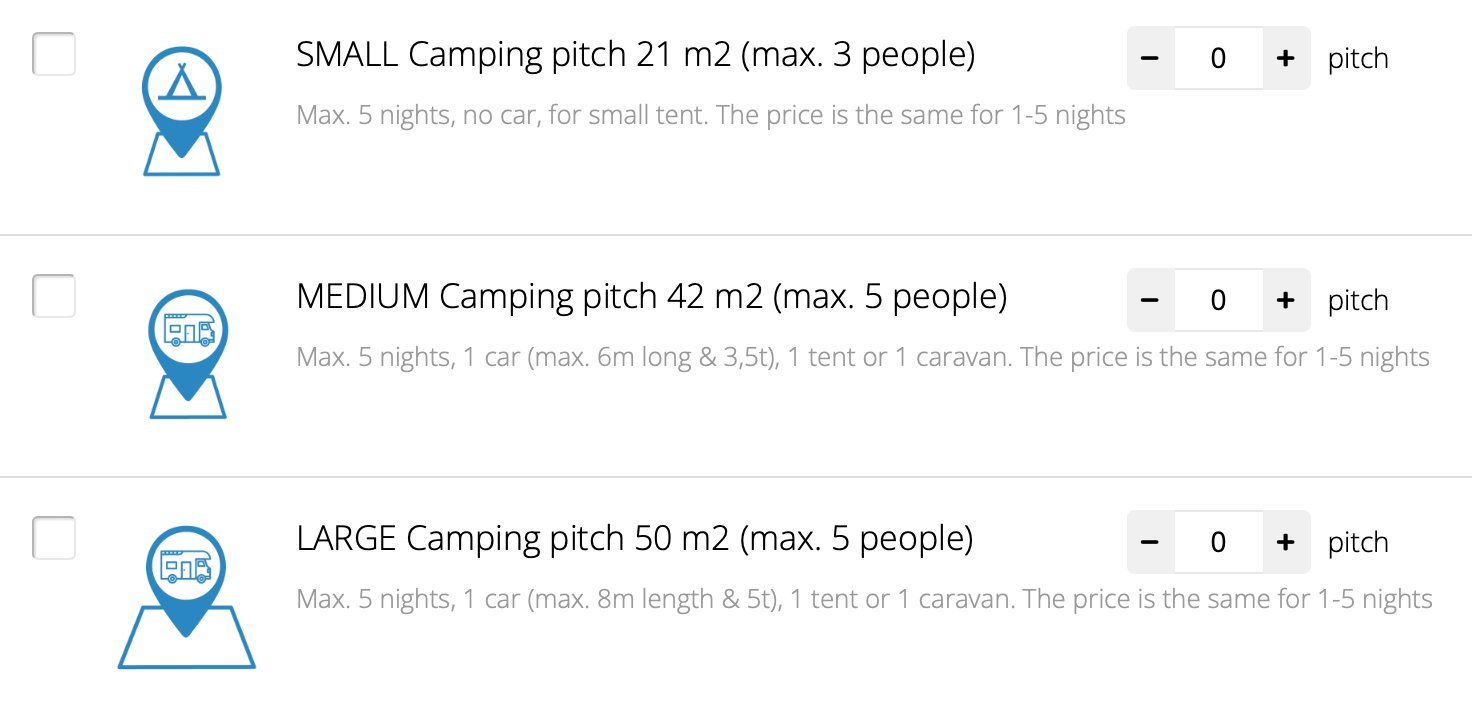Focus the MEDIUM pitch quantity field
Screen dimensions: 1472x710
[1218, 300]
